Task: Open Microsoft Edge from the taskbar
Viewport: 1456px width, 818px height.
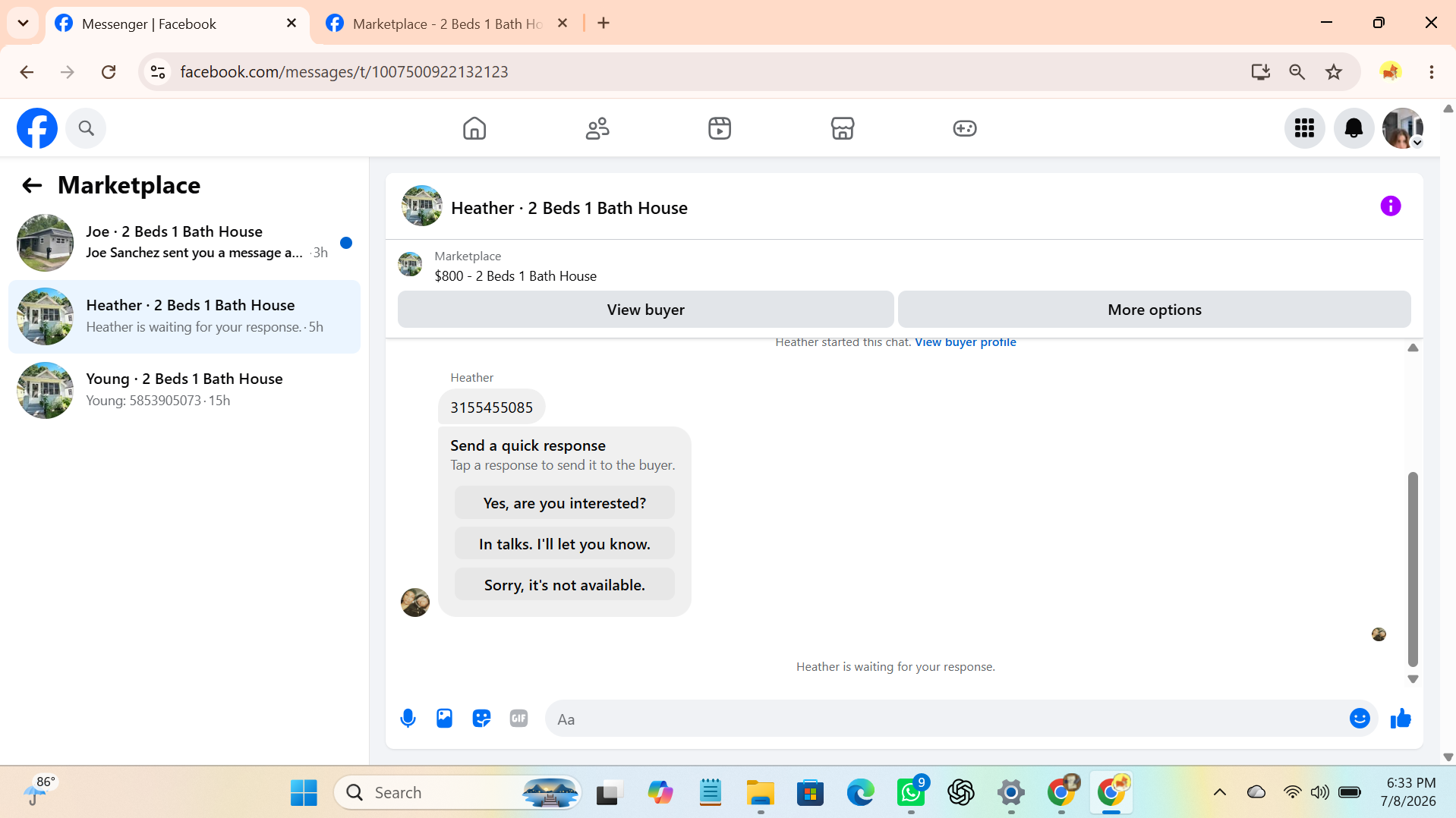Action: click(x=861, y=793)
